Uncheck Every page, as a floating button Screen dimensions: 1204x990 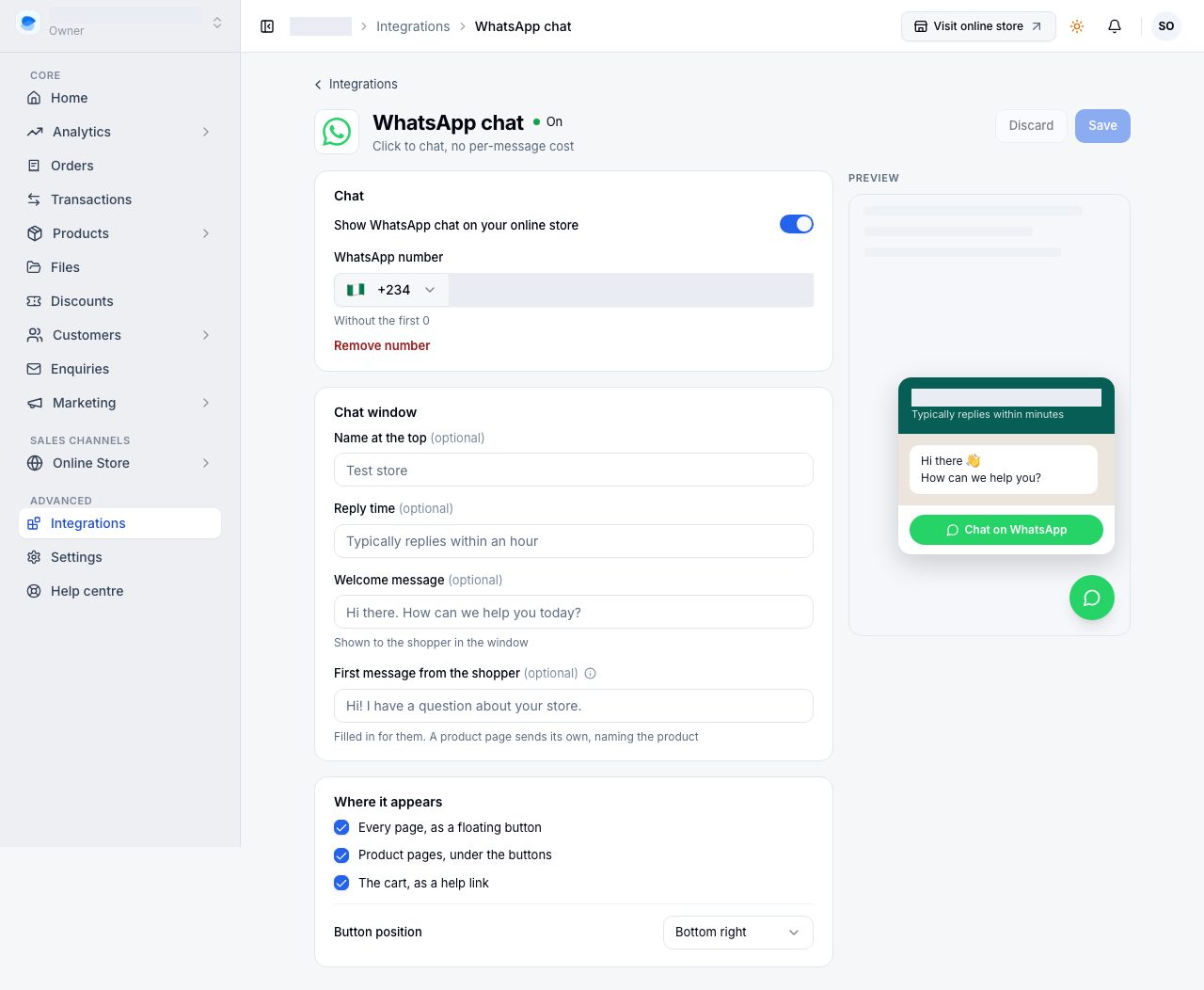341,828
